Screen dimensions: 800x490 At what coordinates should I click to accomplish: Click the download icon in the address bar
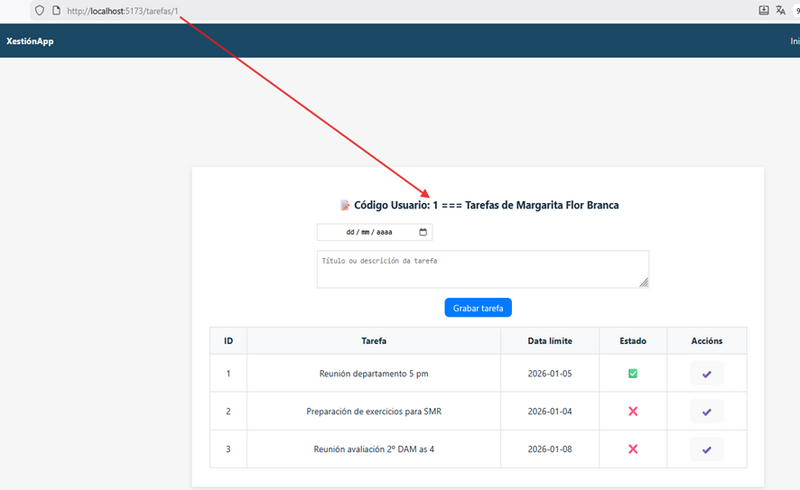(763, 10)
